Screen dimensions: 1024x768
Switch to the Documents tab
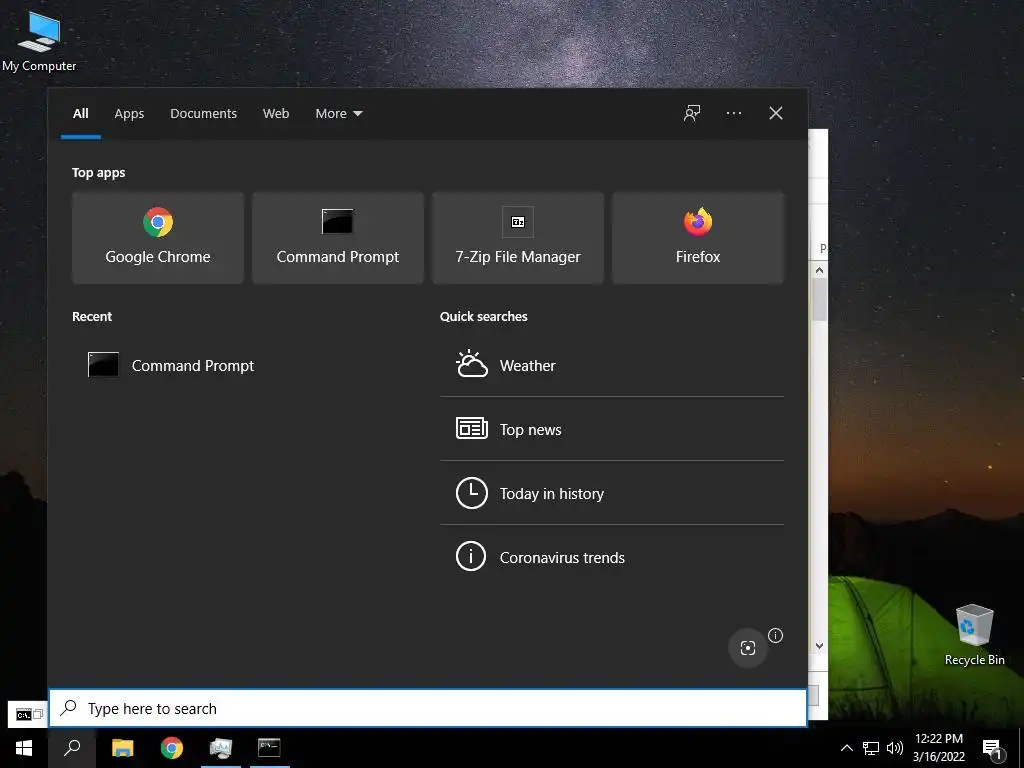coord(203,114)
